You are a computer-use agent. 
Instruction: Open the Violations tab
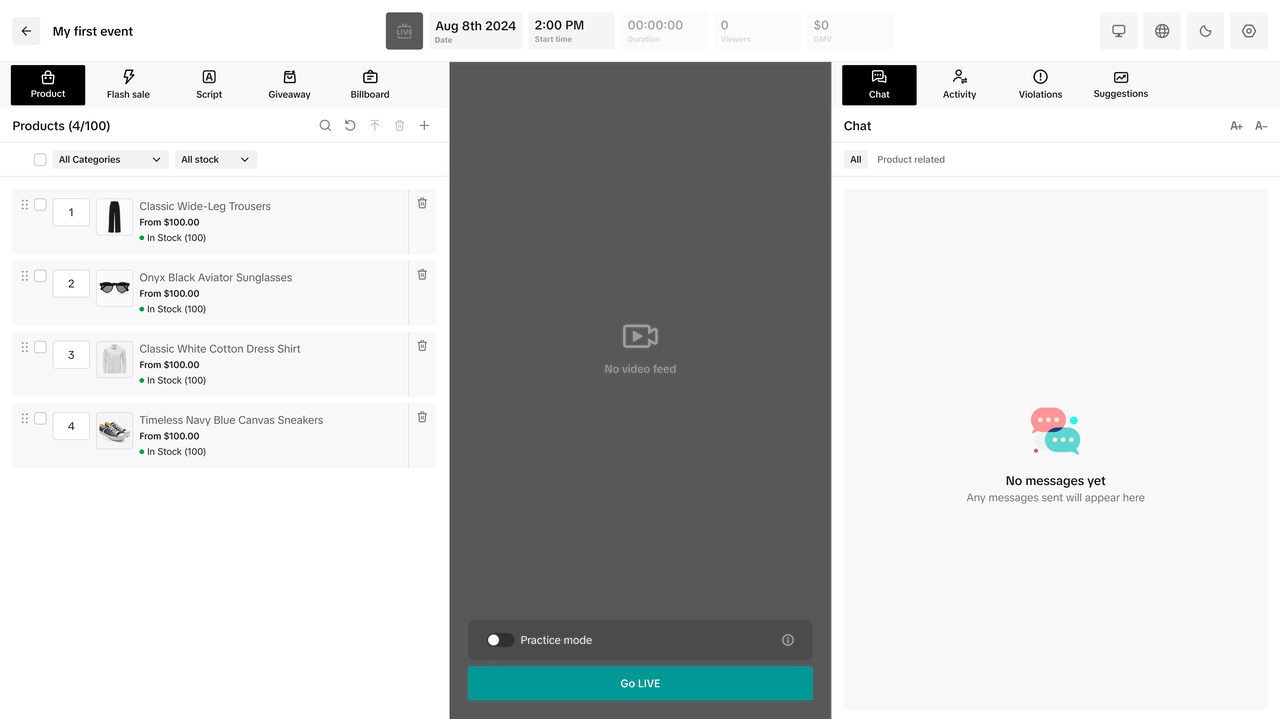point(1040,85)
